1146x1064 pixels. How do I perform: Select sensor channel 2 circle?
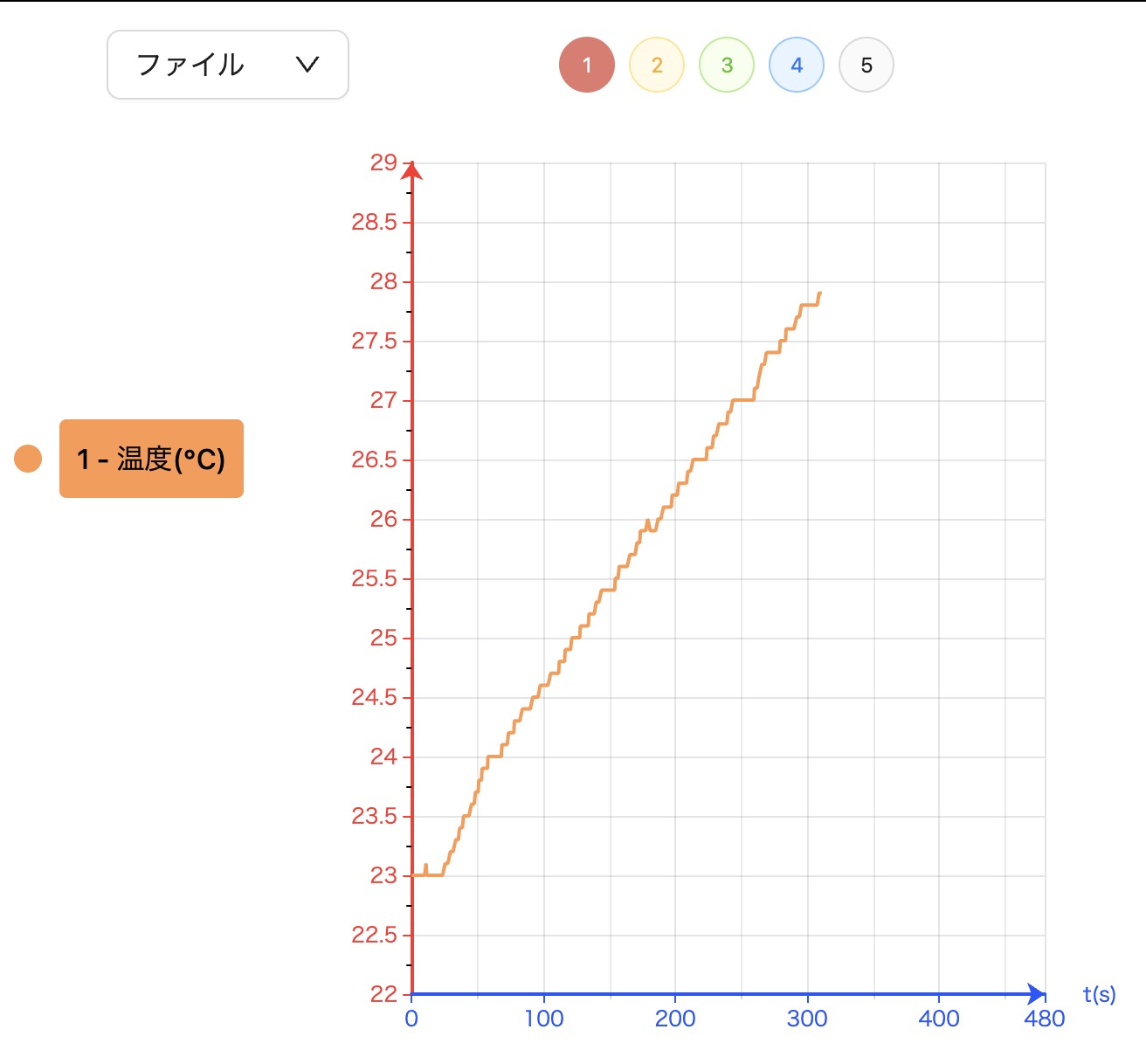tap(657, 65)
